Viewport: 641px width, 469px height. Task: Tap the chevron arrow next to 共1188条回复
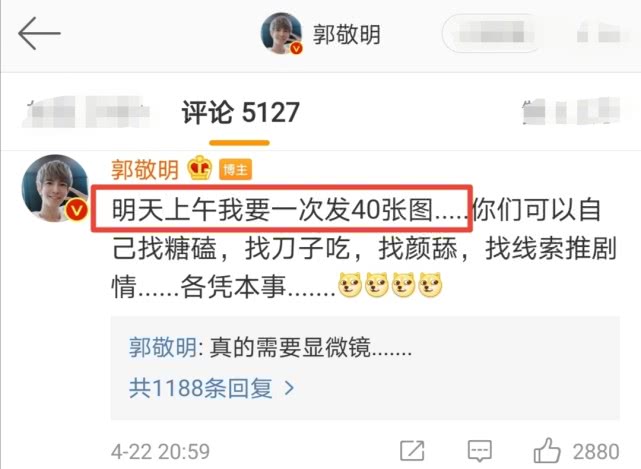pos(289,388)
